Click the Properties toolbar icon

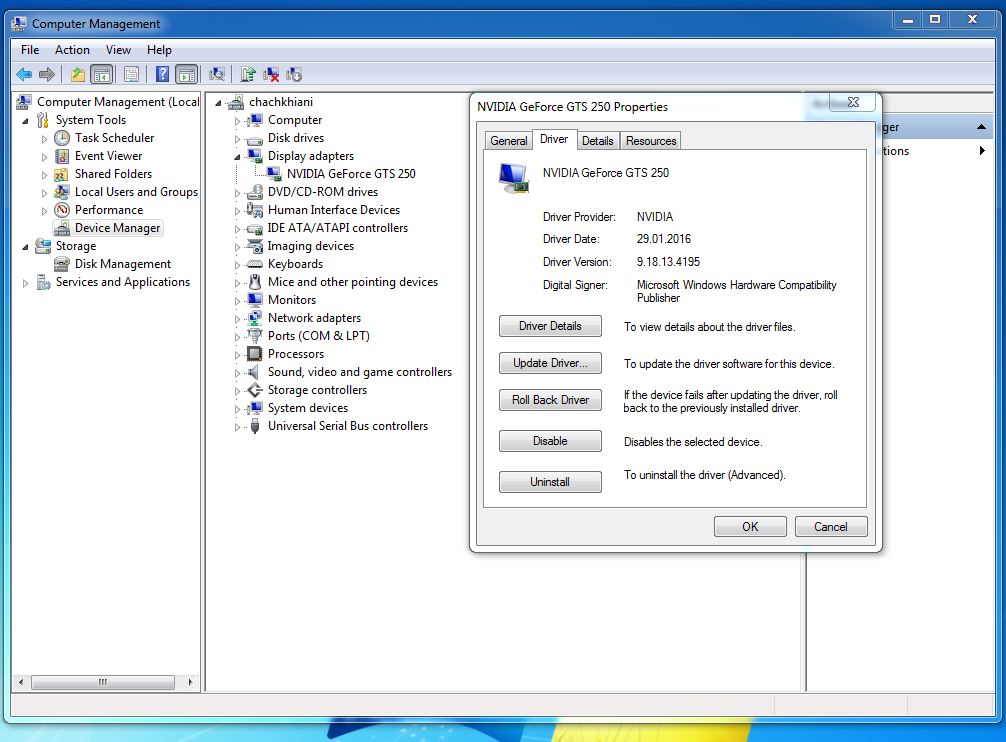click(x=131, y=74)
